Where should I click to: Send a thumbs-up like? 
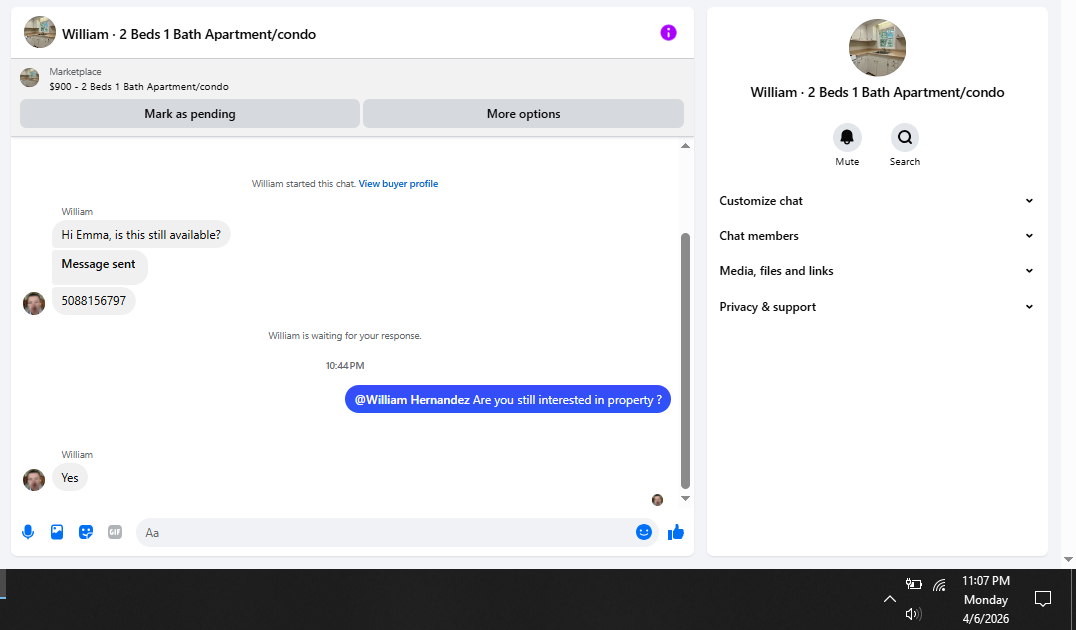click(676, 532)
